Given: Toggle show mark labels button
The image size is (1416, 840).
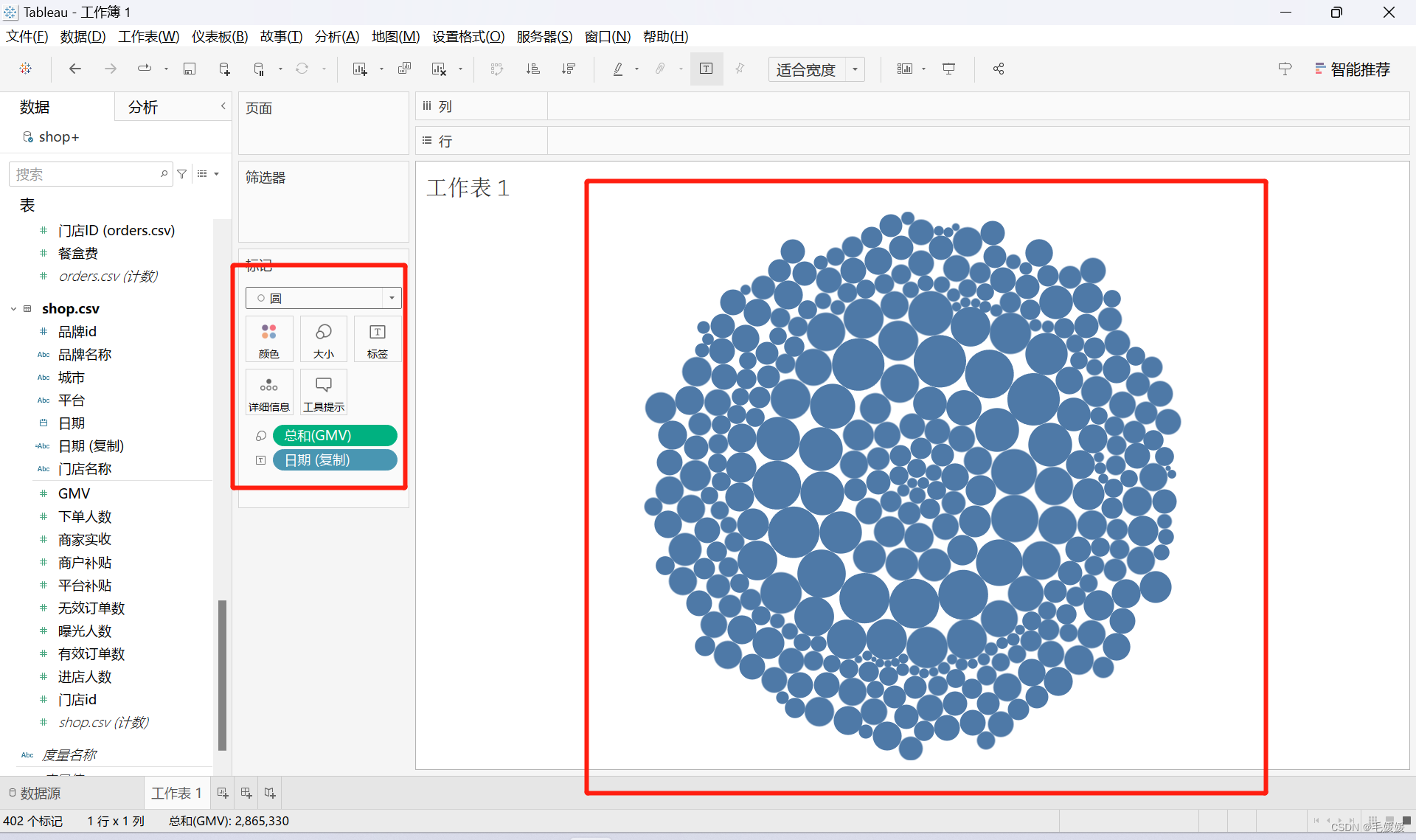Looking at the screenshot, I should (706, 69).
